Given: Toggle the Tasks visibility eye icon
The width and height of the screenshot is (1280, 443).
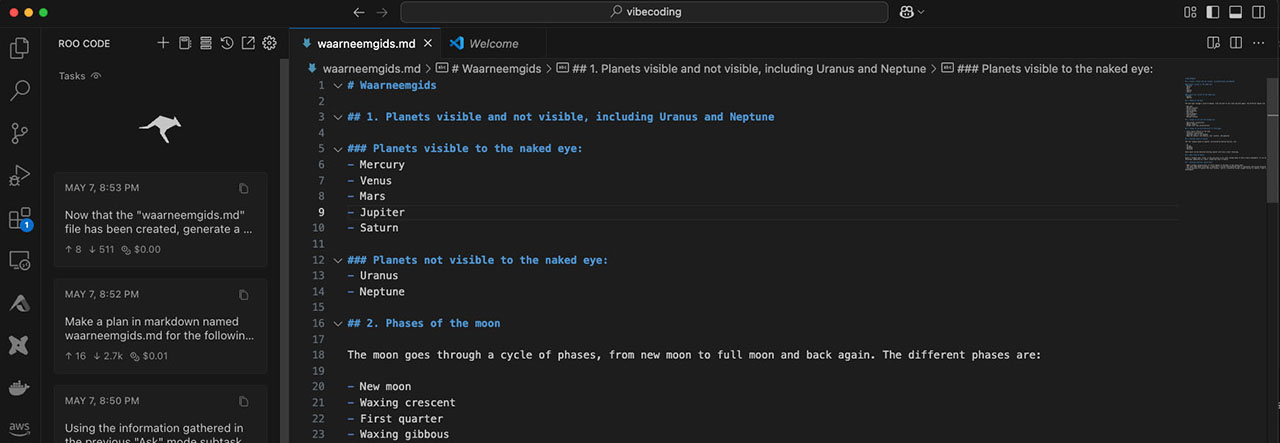Looking at the screenshot, I should (97, 76).
